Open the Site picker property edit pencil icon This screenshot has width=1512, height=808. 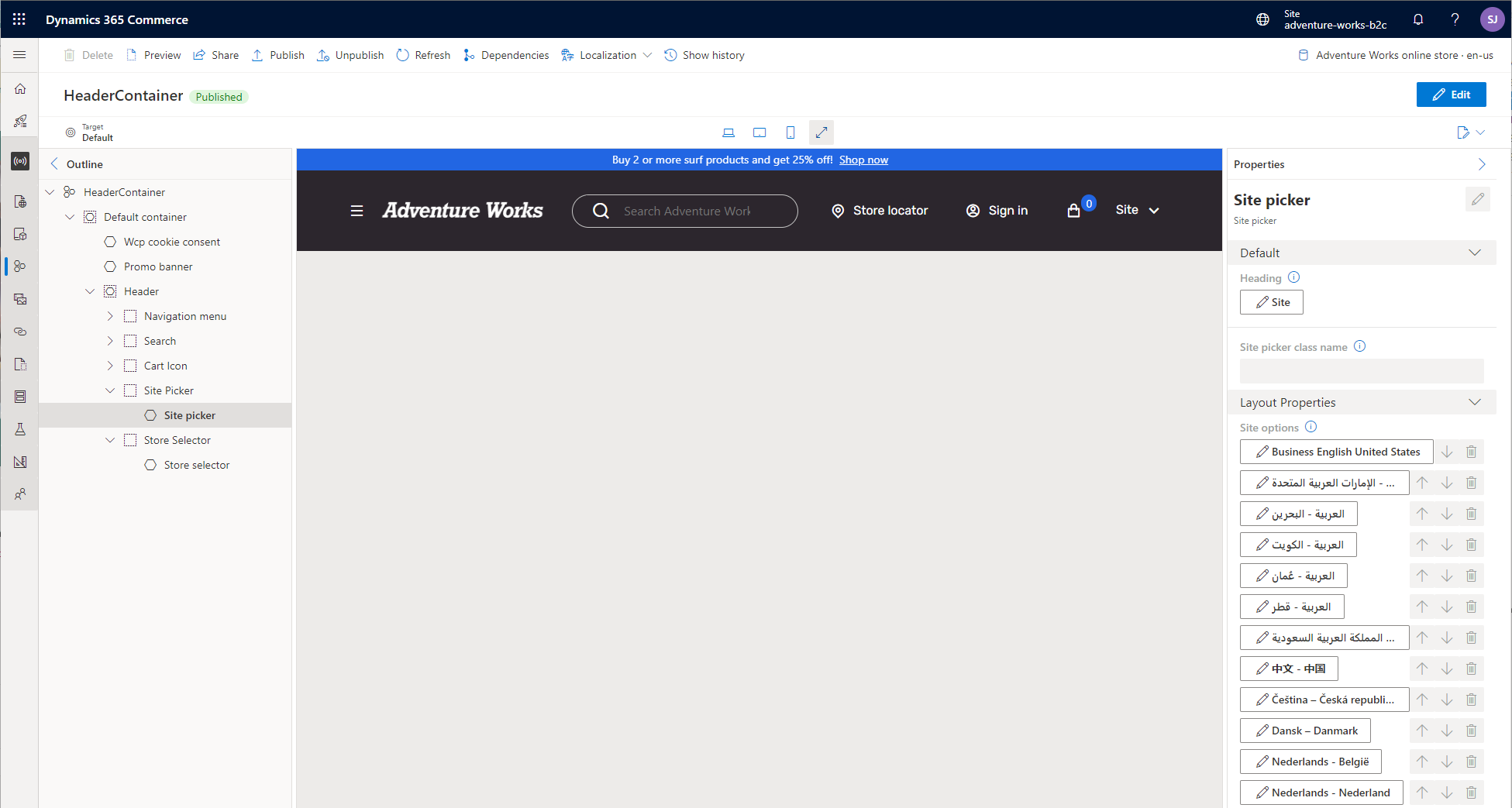pyautogui.click(x=1477, y=199)
